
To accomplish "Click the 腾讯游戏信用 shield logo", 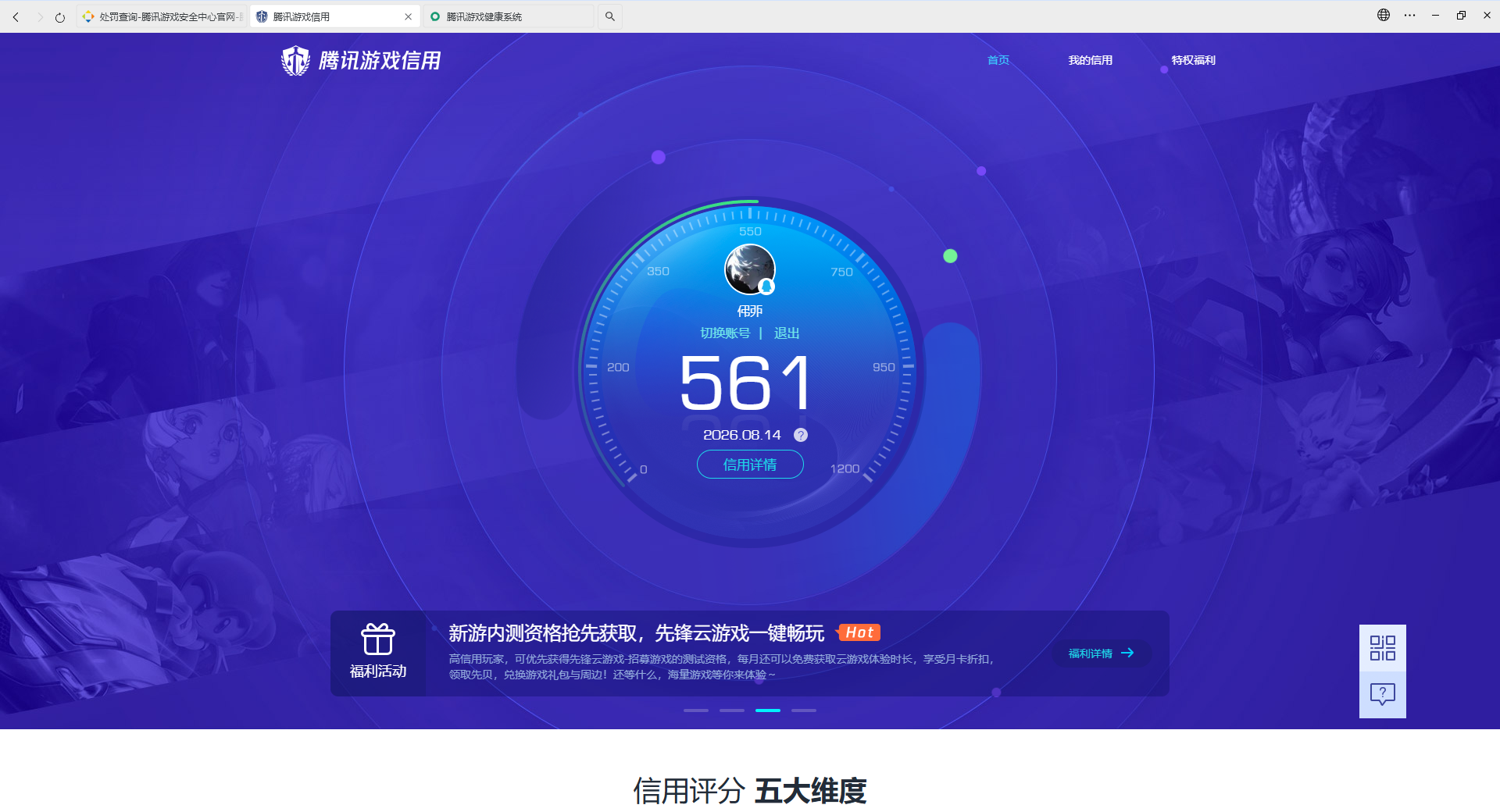I will tap(361, 60).
